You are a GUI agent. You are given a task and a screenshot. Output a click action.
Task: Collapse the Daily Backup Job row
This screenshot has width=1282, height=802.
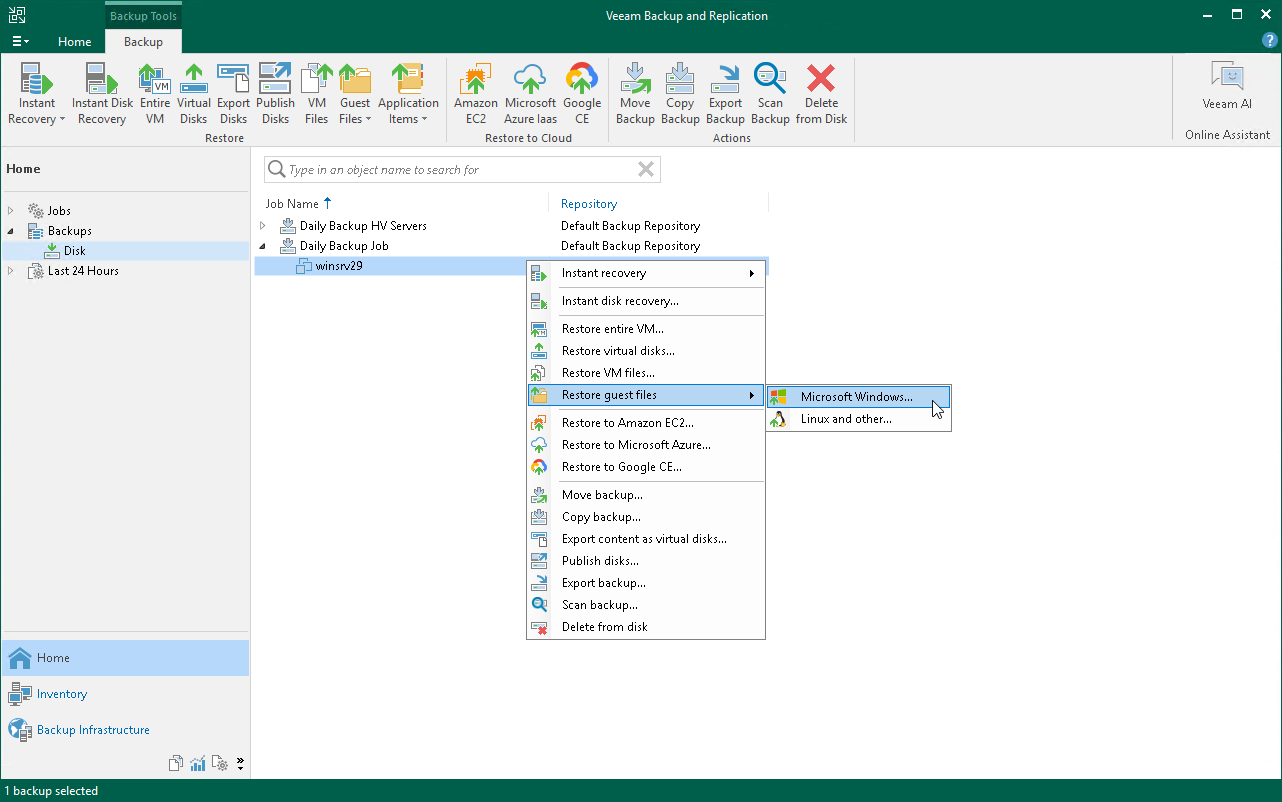pos(263,246)
